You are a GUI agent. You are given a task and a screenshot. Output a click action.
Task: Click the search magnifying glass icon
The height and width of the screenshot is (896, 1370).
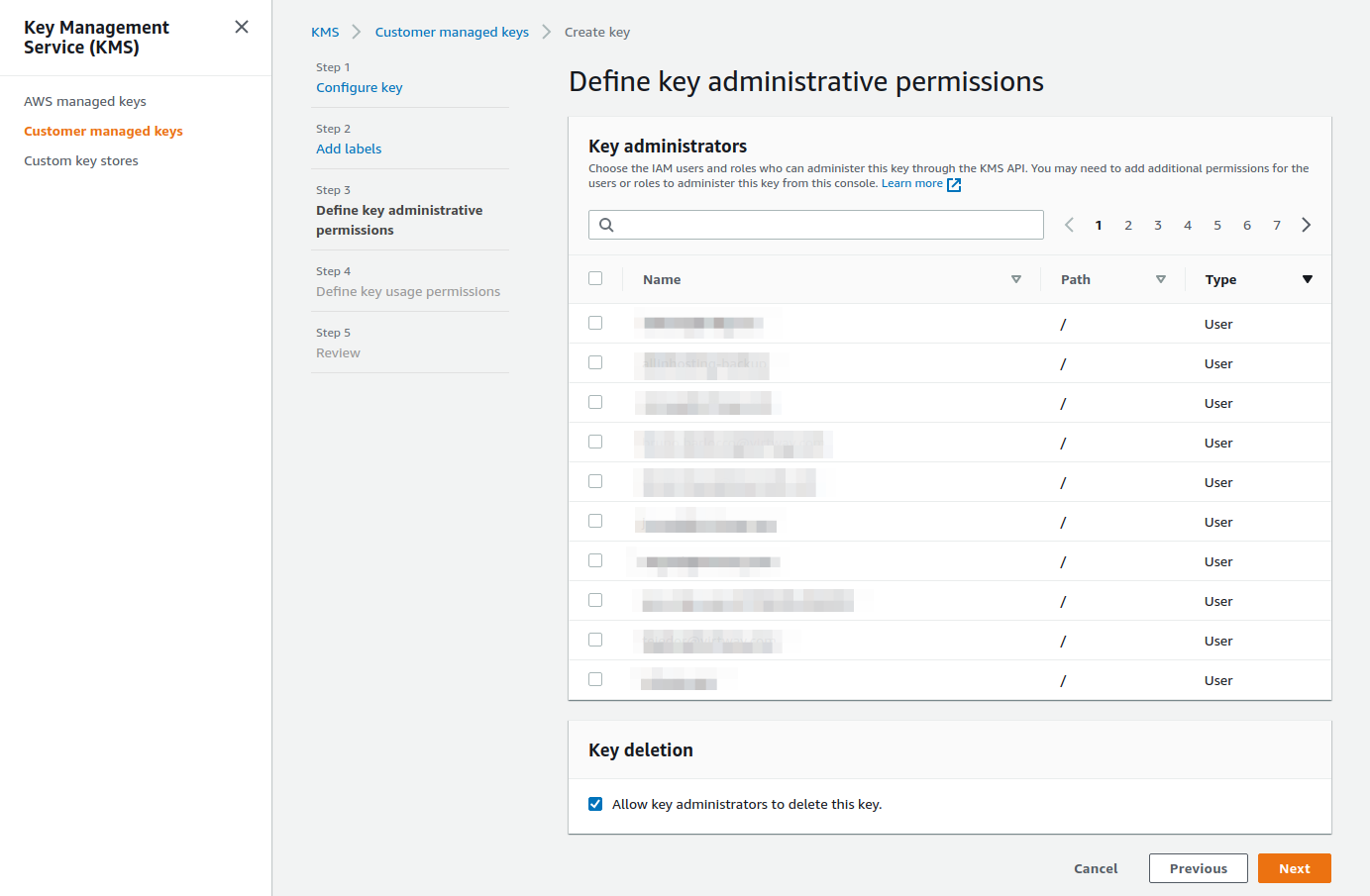tap(606, 225)
